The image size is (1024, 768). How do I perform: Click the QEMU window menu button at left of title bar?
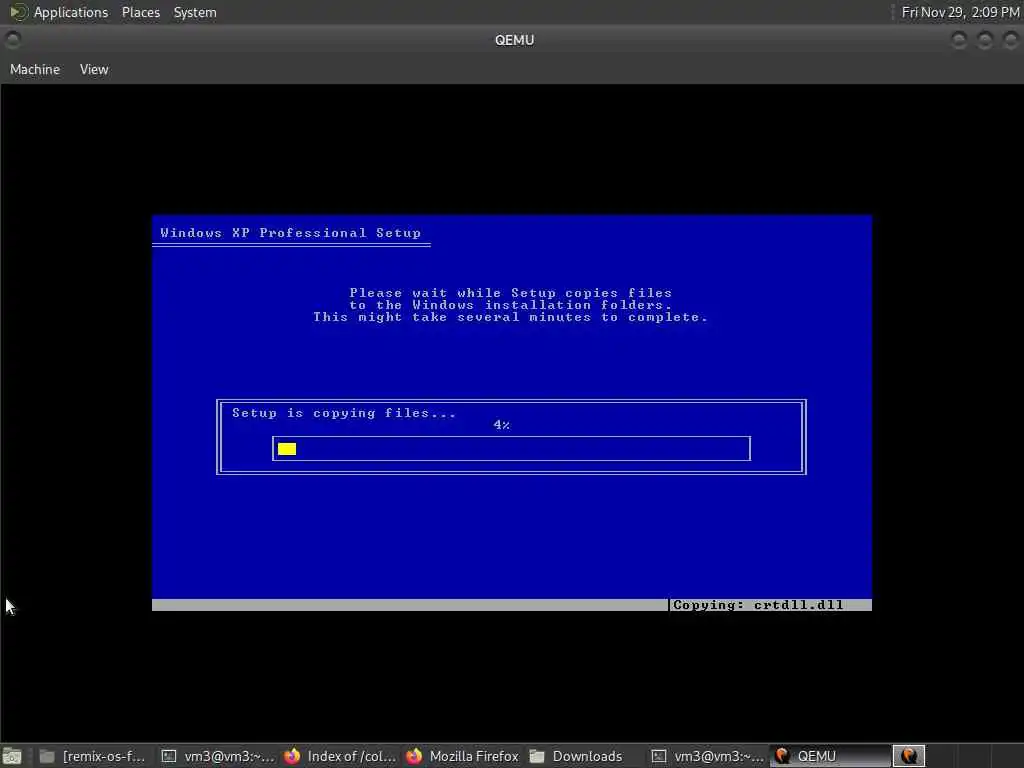point(12,40)
